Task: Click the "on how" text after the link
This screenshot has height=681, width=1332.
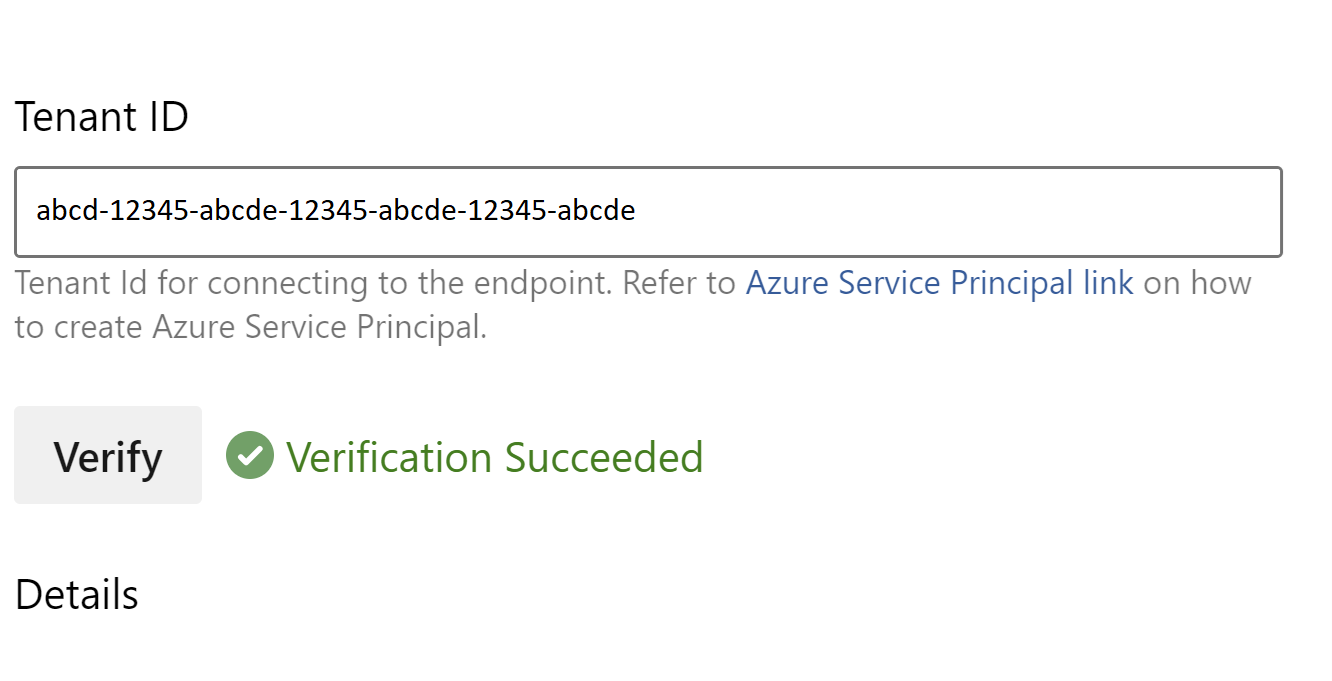Action: point(1197,283)
